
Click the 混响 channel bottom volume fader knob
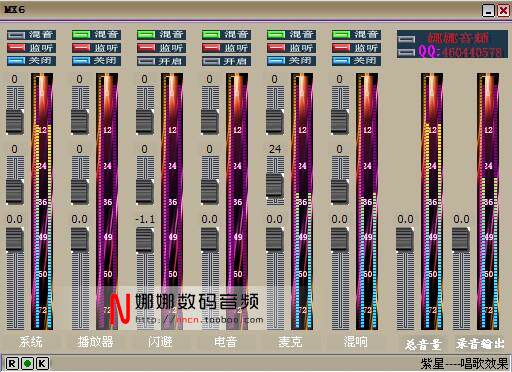pos(340,239)
